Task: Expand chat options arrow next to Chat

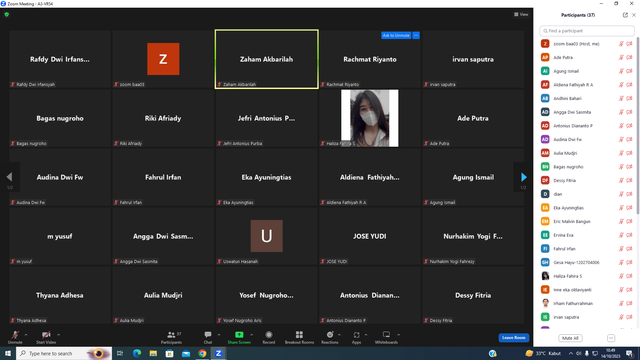Action: click(219, 335)
